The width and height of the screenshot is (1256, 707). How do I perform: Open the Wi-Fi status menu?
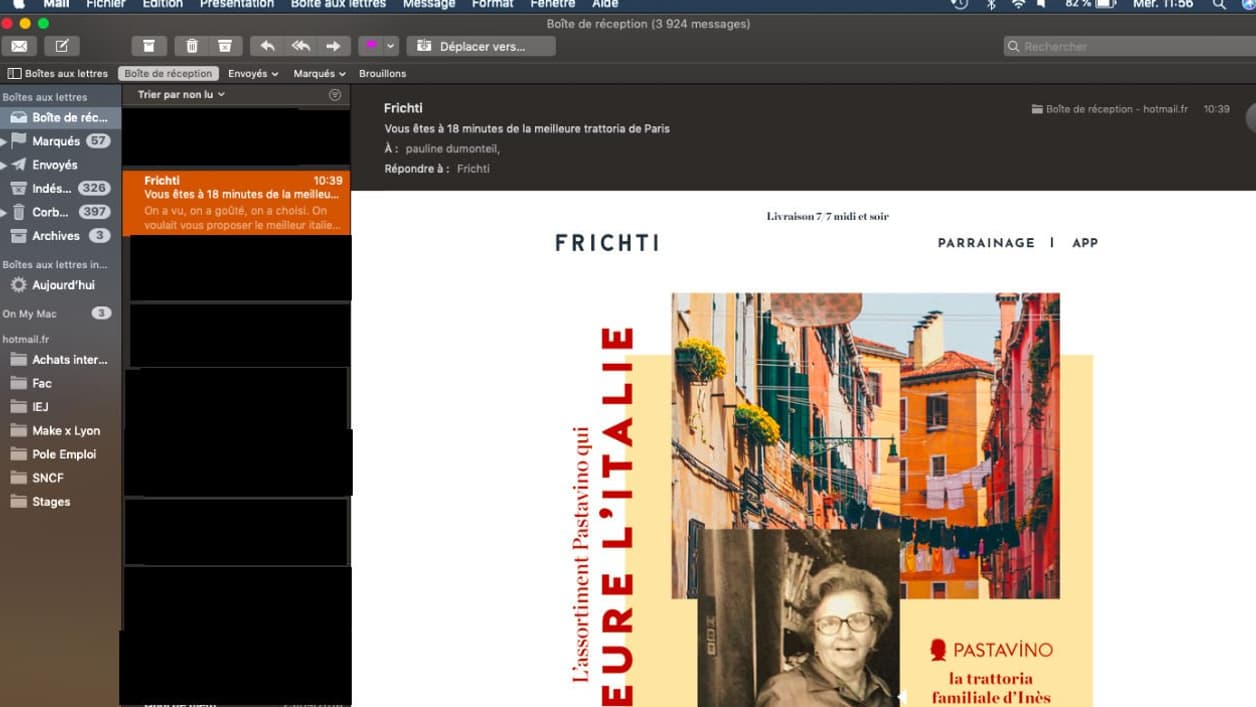[x=1018, y=4]
